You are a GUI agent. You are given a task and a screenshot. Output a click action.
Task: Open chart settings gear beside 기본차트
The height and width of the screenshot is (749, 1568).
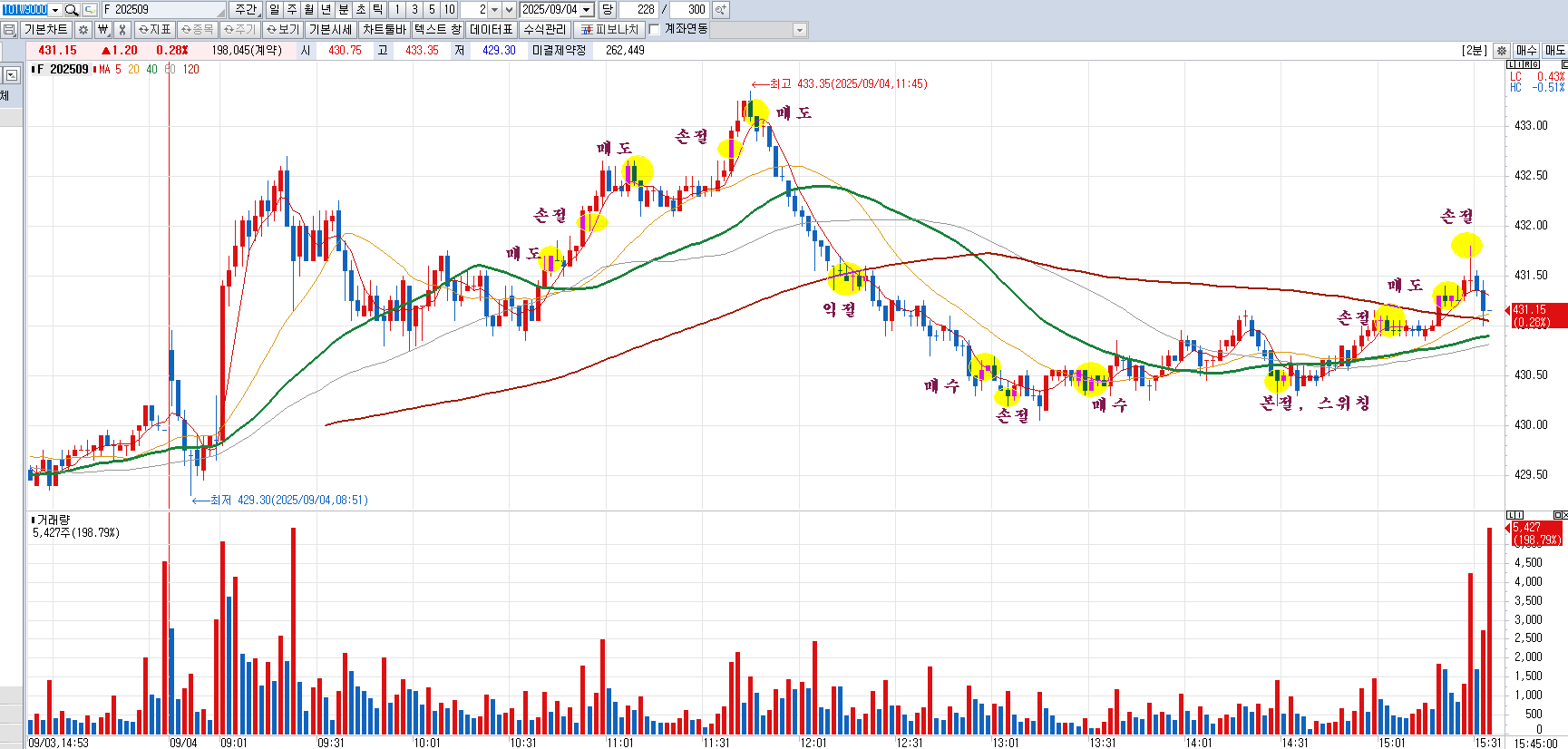pyautogui.click(x=83, y=30)
